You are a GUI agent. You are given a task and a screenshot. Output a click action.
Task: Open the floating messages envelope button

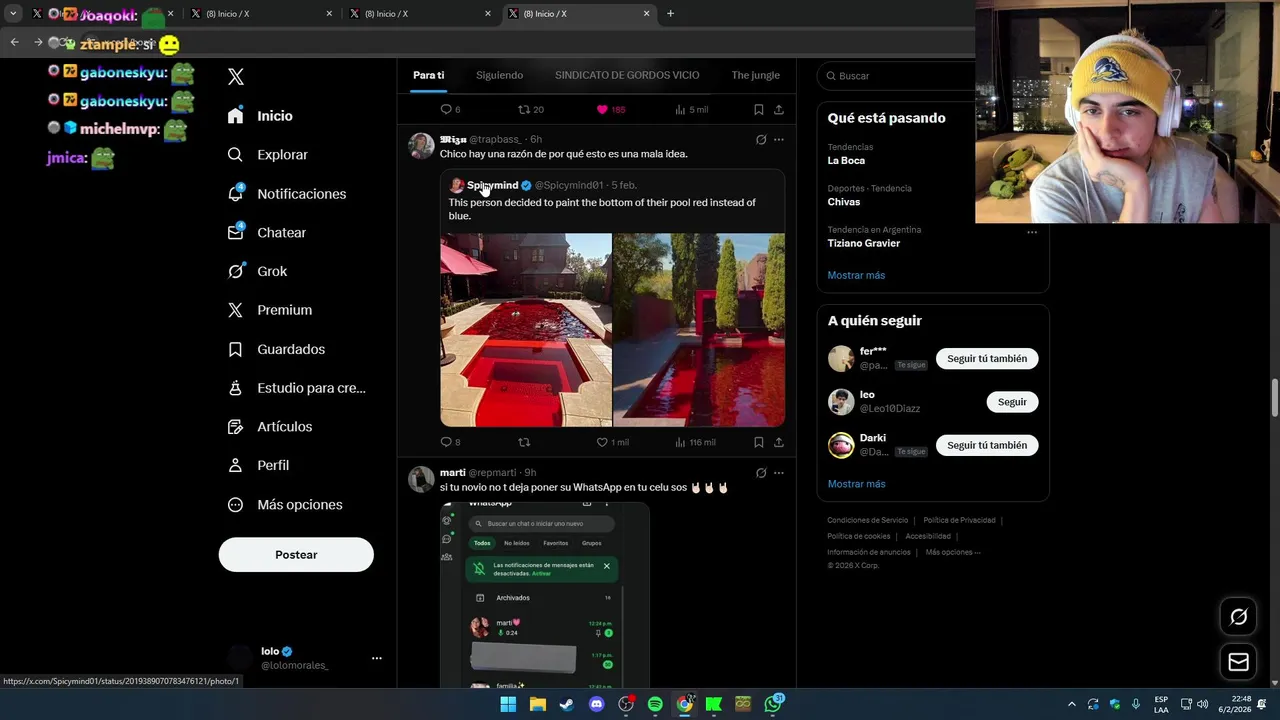tap(1238, 662)
